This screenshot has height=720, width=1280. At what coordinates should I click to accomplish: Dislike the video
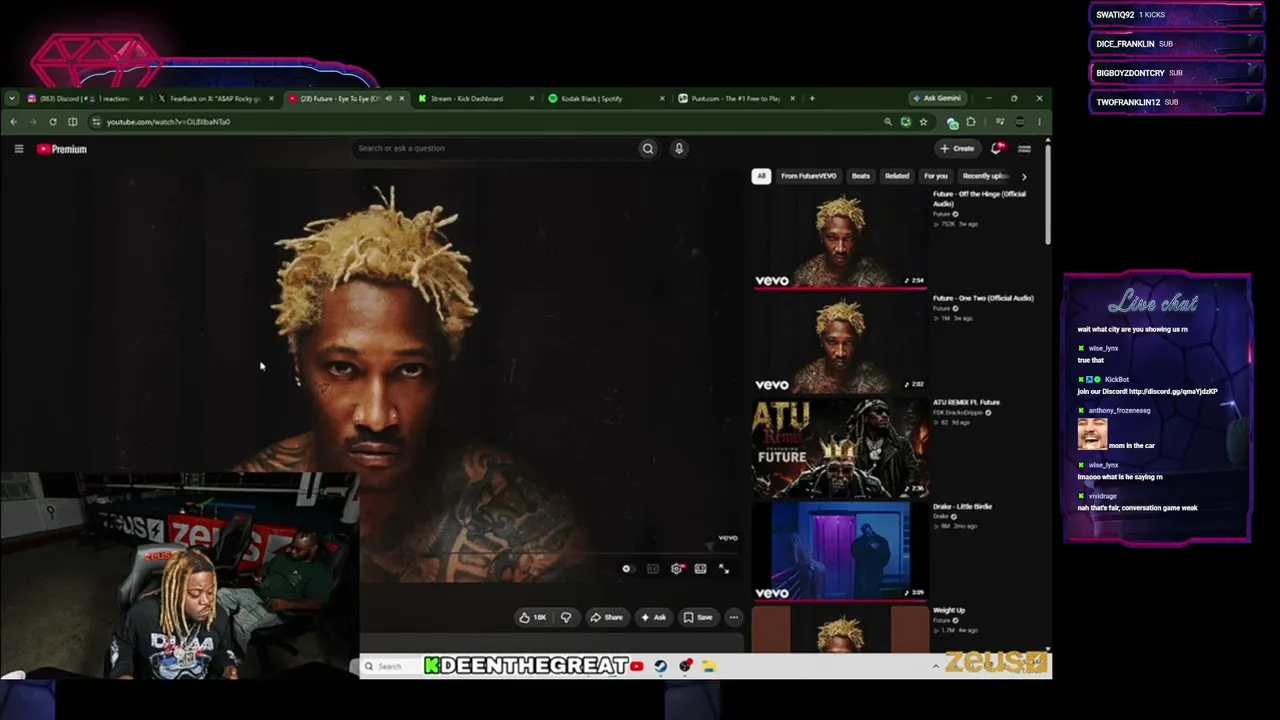coord(566,618)
